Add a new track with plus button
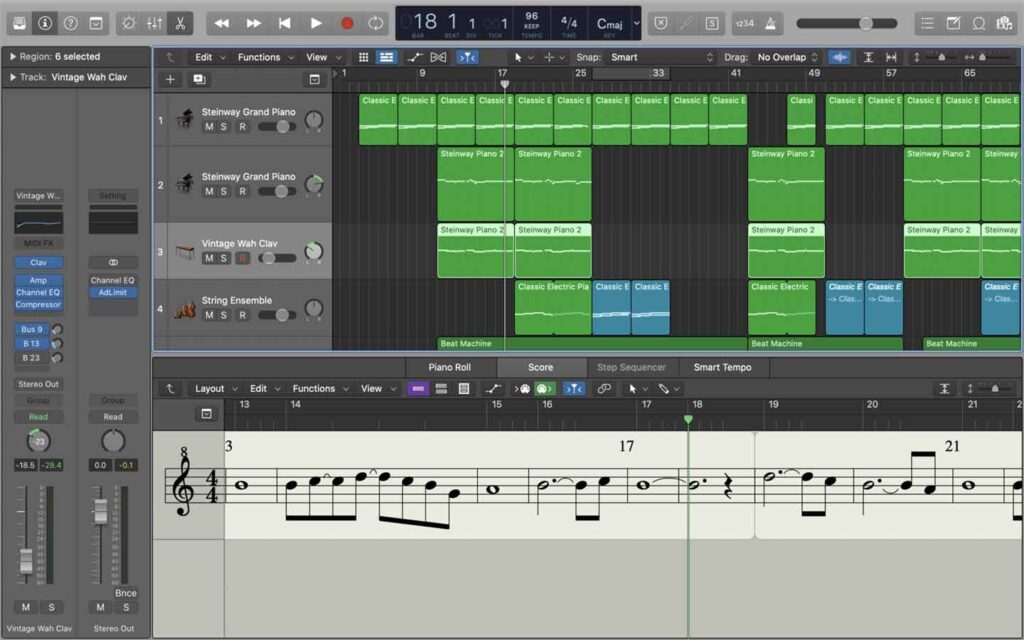Image resolution: width=1024 pixels, height=640 pixels. [170, 80]
